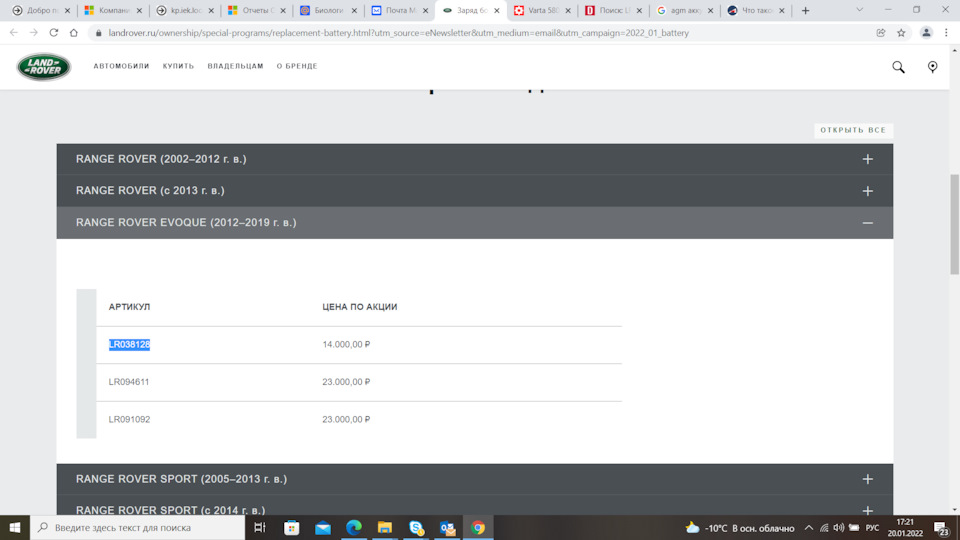Open the КУПИТЬ menu
Image resolution: width=960 pixels, height=540 pixels.
(178, 66)
